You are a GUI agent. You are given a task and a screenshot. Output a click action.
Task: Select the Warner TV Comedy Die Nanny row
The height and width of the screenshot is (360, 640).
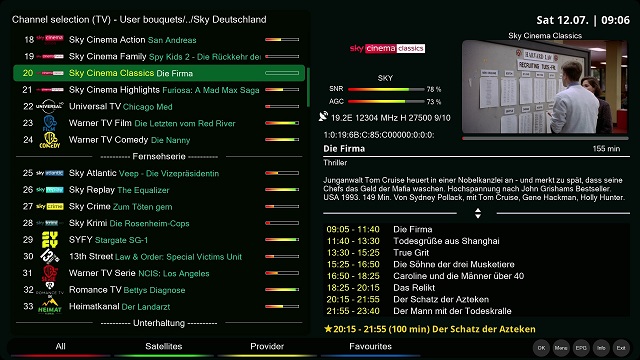[x=159, y=140]
